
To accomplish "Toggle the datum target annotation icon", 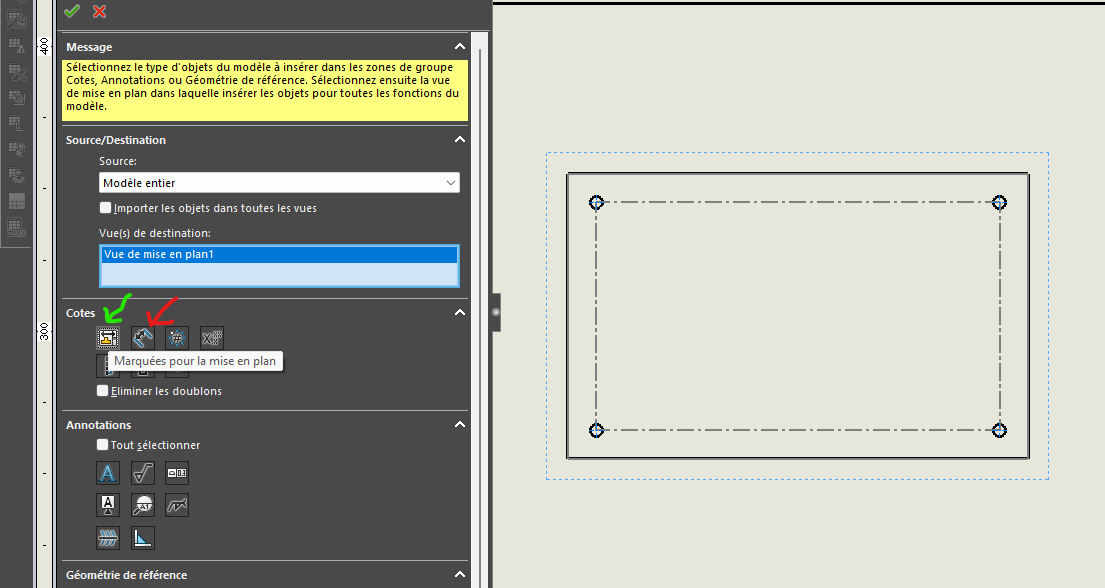I will [x=143, y=505].
